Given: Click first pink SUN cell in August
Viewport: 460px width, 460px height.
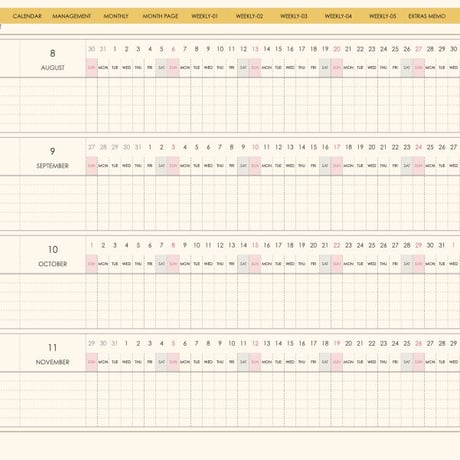Looking at the screenshot, I should pos(92,68).
